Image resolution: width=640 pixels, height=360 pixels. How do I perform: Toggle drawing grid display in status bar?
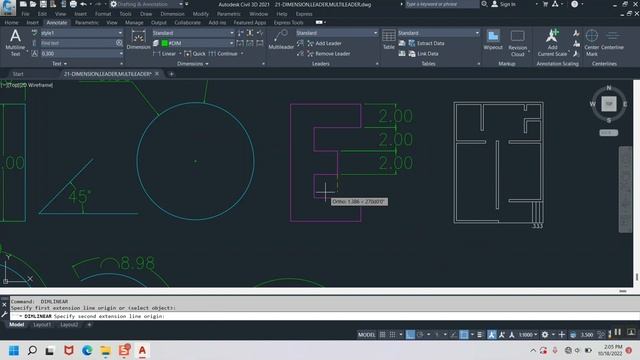click(x=382, y=335)
